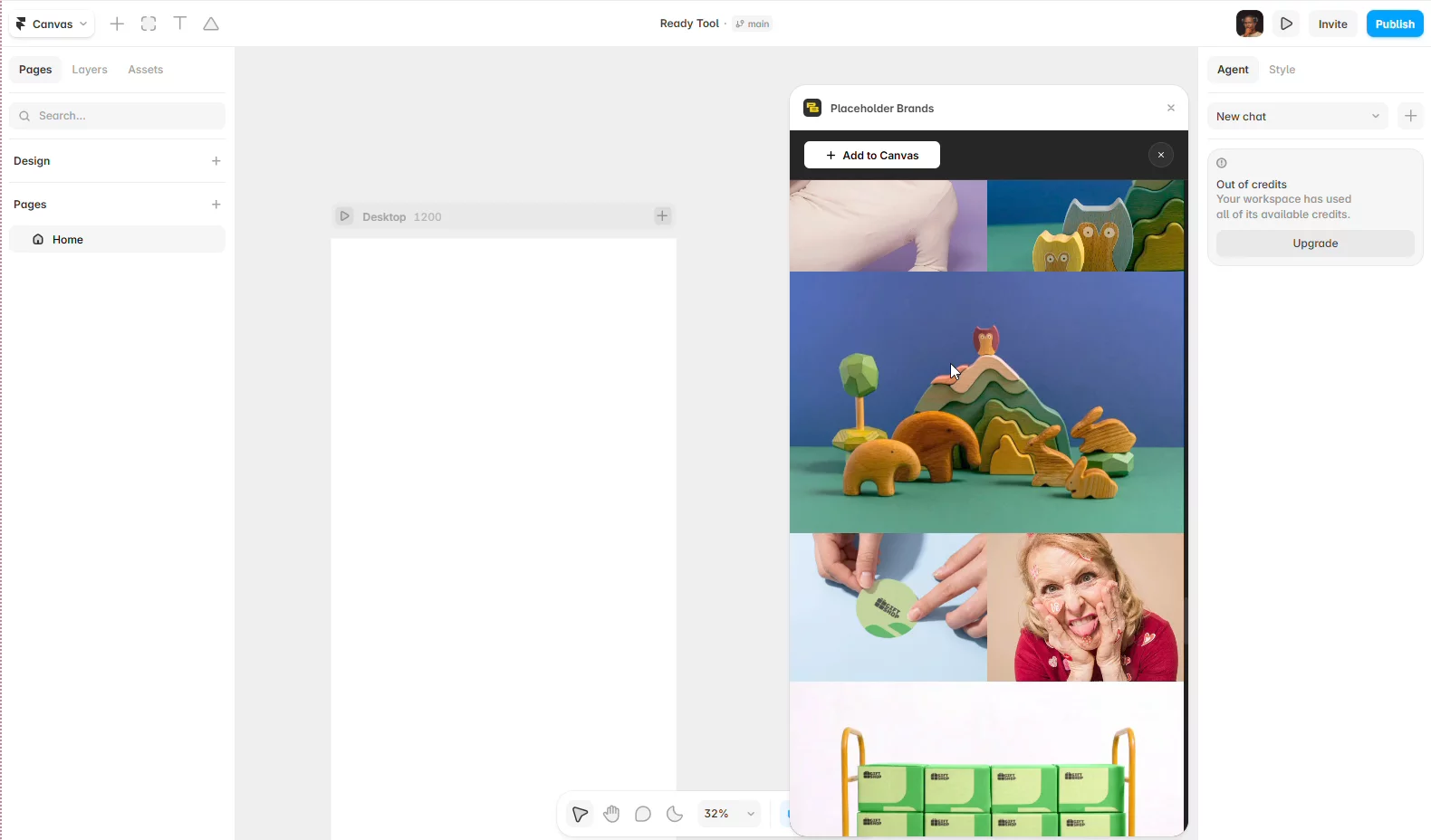Select the wooden animals toy image

(x=986, y=403)
